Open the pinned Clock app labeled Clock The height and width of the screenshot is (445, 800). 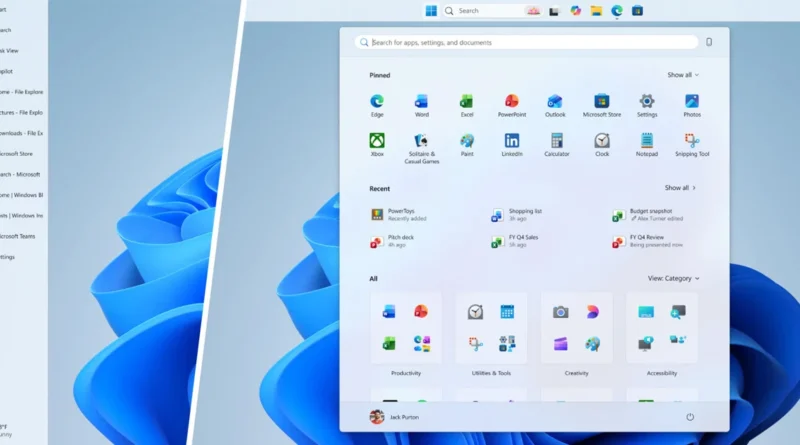pyautogui.click(x=602, y=144)
